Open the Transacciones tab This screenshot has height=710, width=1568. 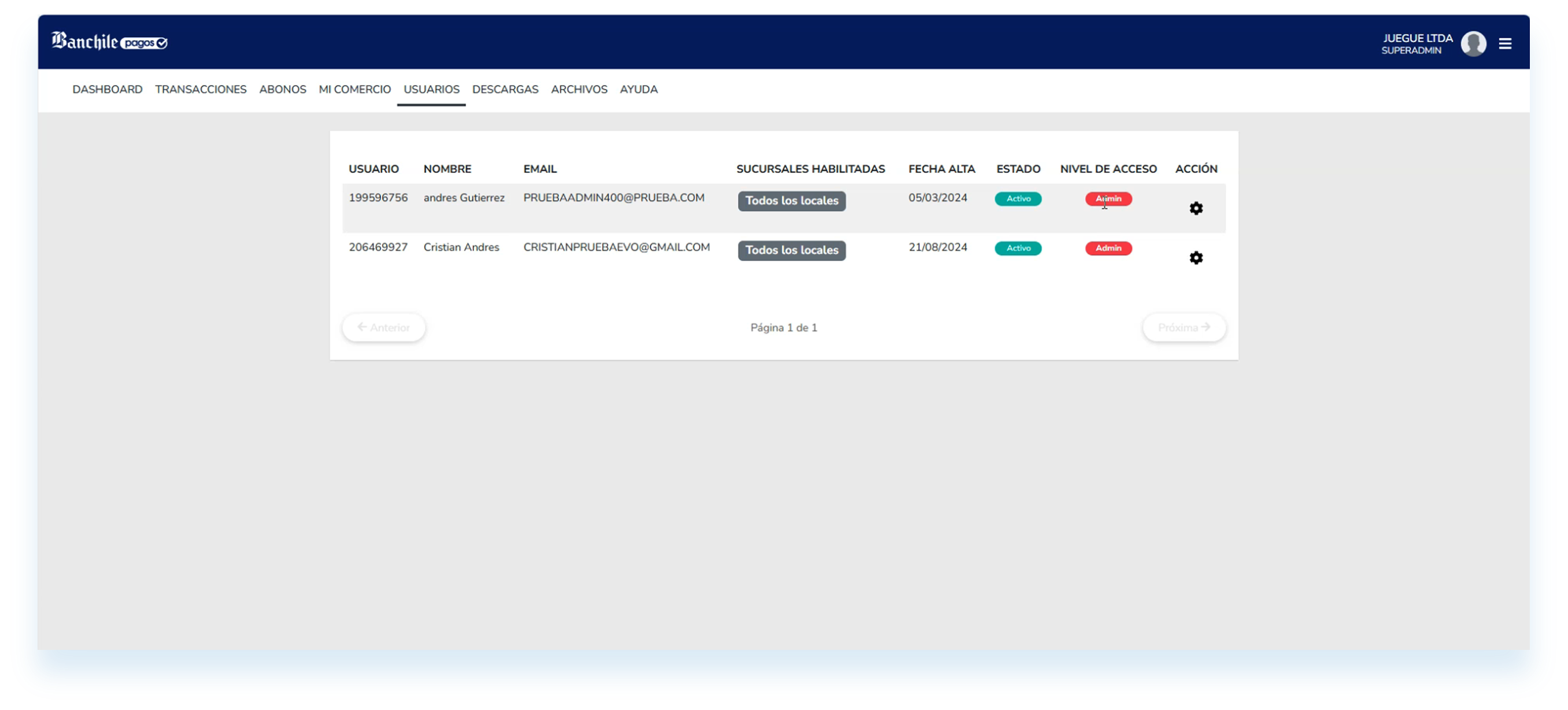201,90
